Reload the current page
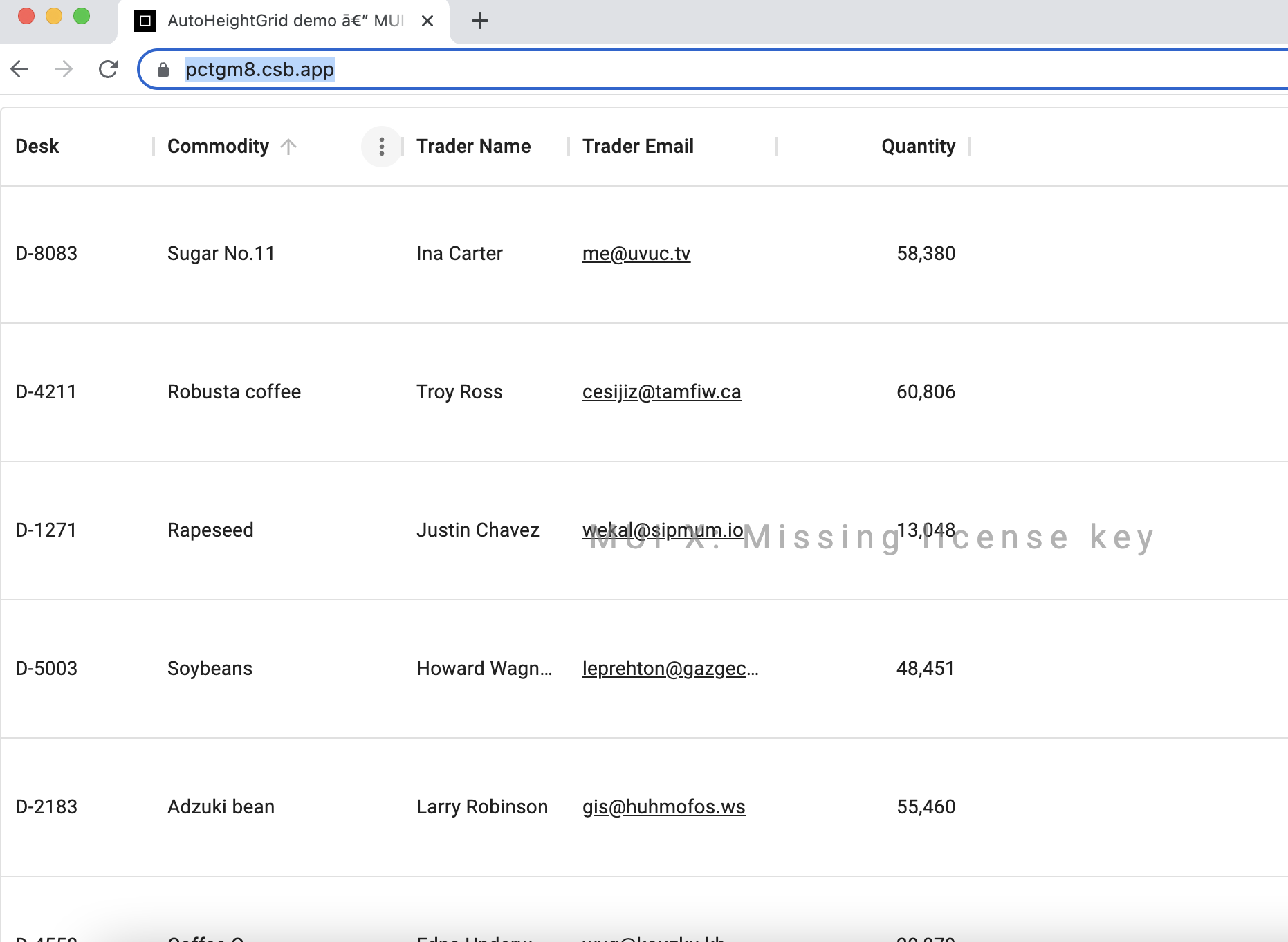Screen dimensions: 1288x942 [x=109, y=69]
